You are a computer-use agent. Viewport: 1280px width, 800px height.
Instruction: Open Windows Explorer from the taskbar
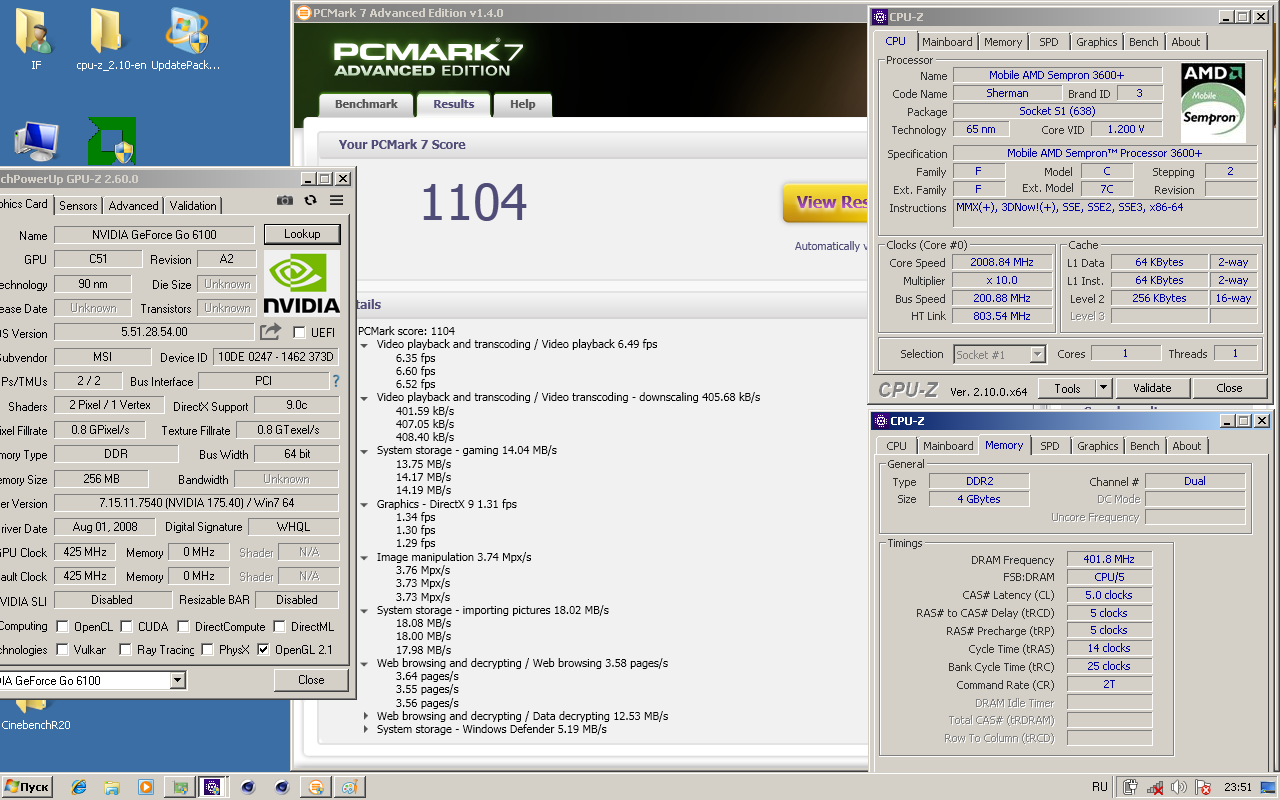[112, 787]
